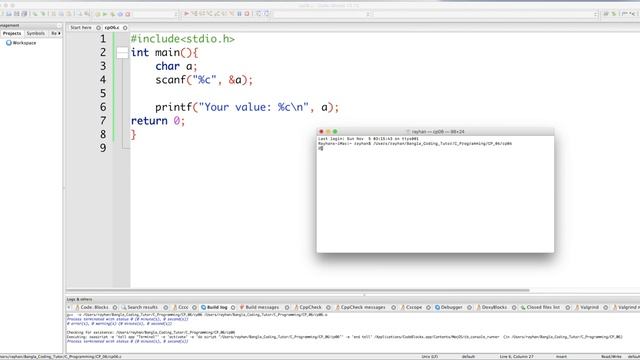Click the blue Rebuild icon

[120, 14]
